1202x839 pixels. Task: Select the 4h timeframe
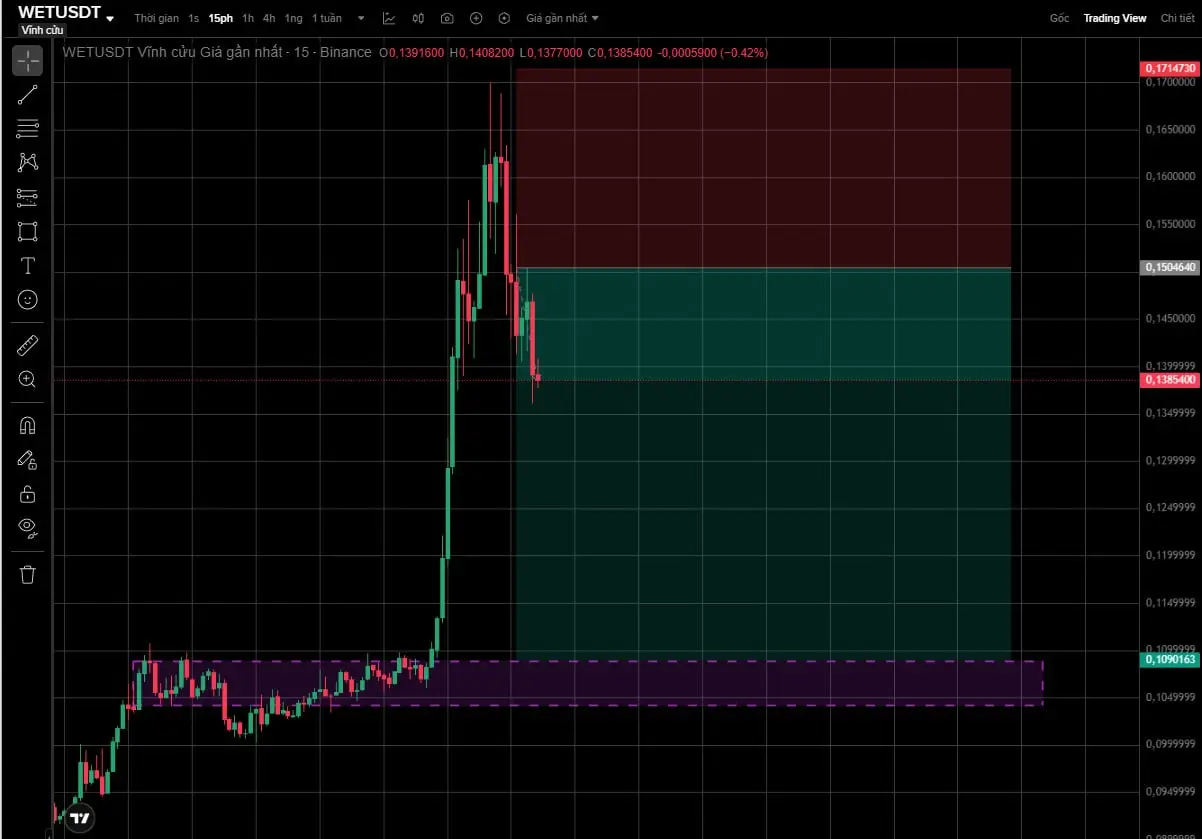(269, 18)
